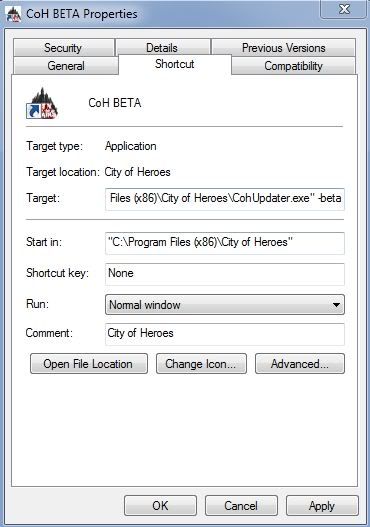The width and height of the screenshot is (370, 527).
Task: Focus the Start in text field
Action: point(225,243)
